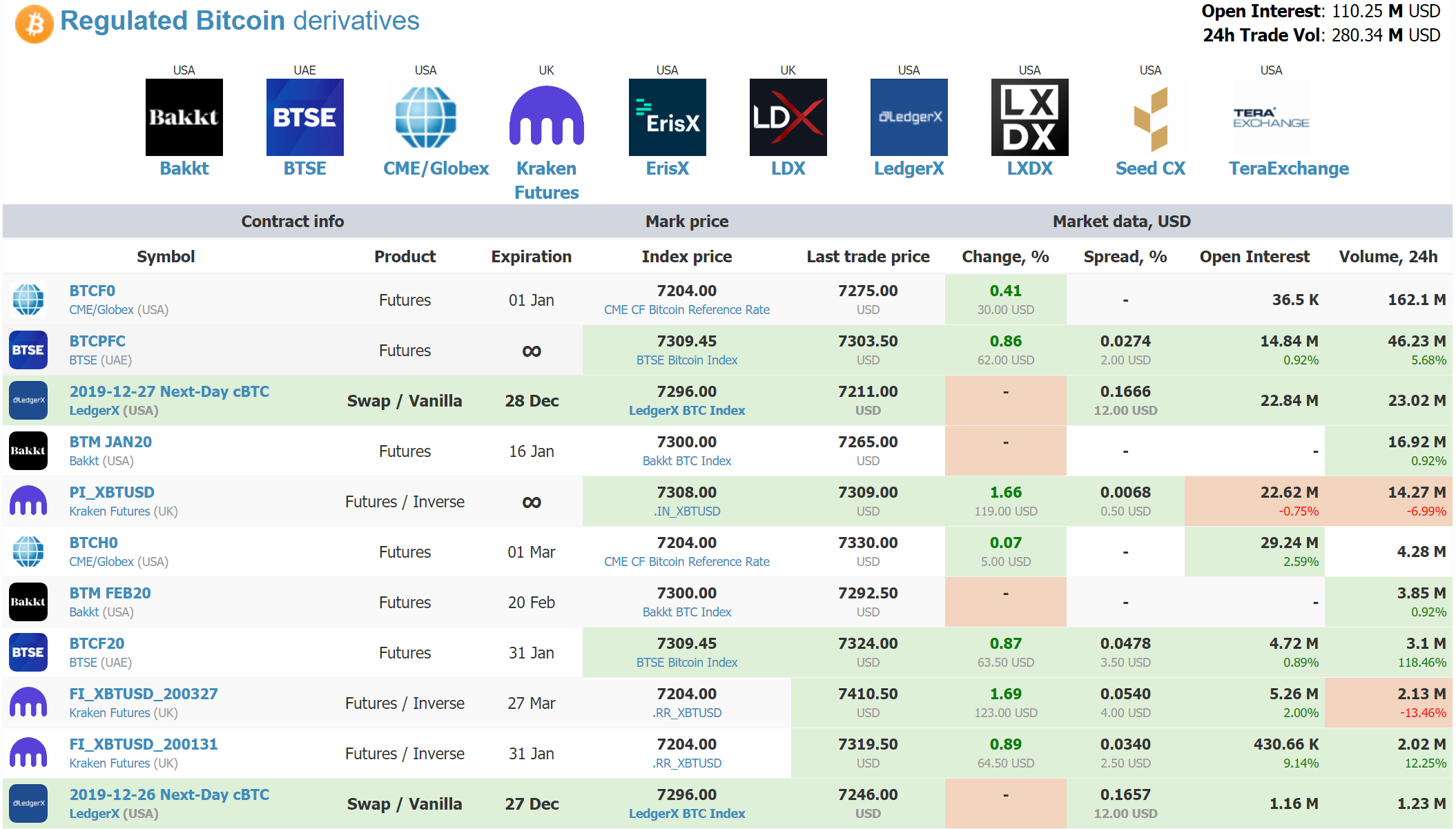Viewport: 1456px width, 829px height.
Task: Select the LDX exchange logo
Action: click(787, 117)
